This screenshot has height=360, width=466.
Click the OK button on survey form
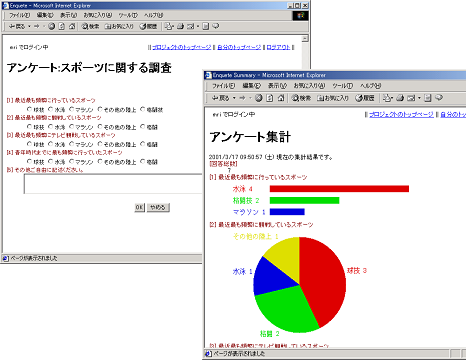tap(139, 207)
